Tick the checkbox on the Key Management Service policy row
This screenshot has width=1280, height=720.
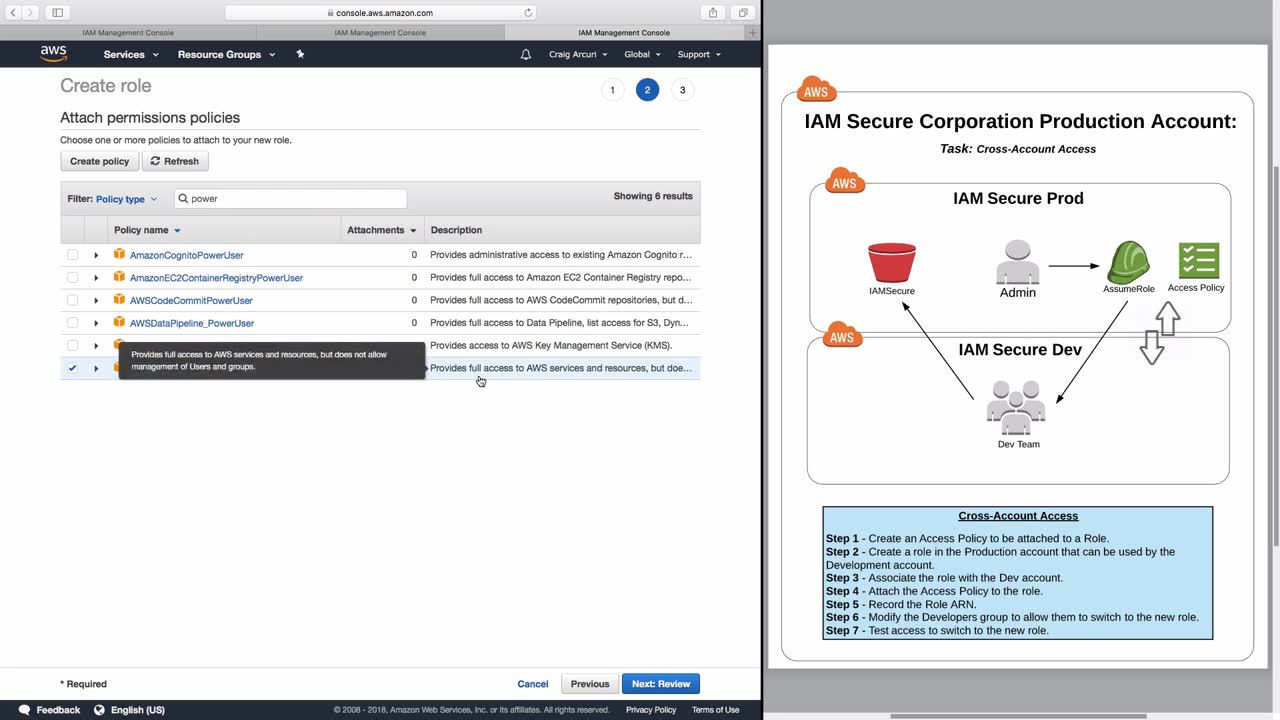tap(72, 346)
